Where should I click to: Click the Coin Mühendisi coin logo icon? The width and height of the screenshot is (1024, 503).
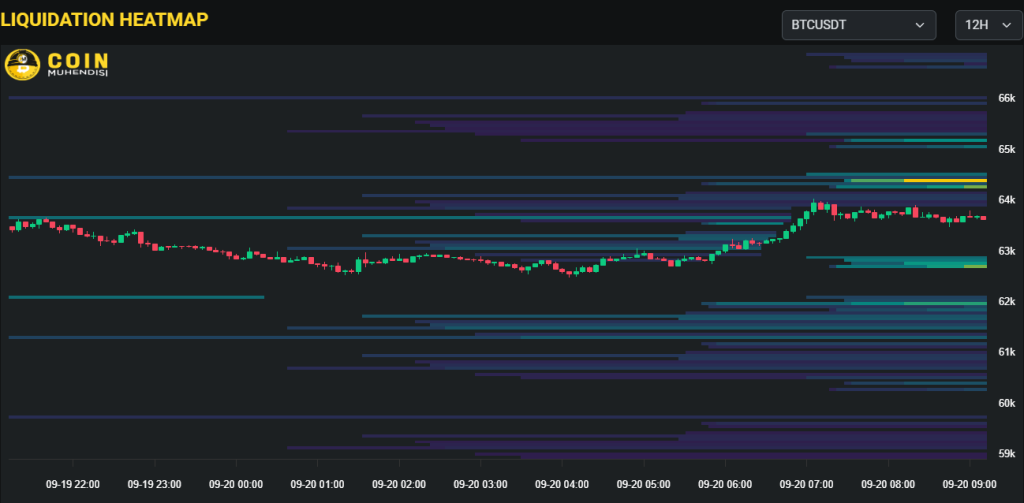(22, 65)
